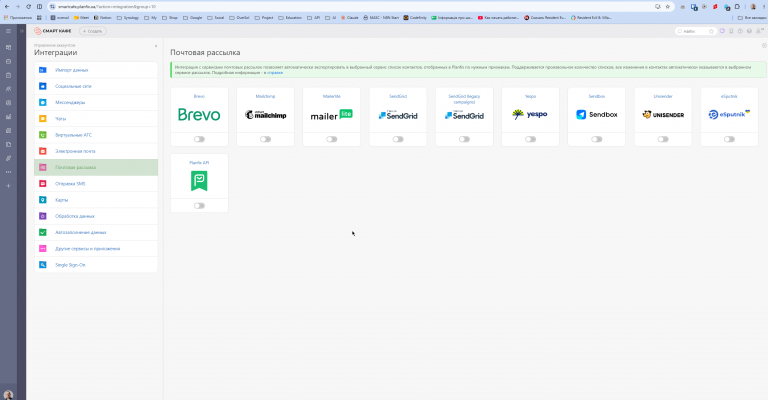Click the plus icon in the left rail

click(x=8, y=186)
